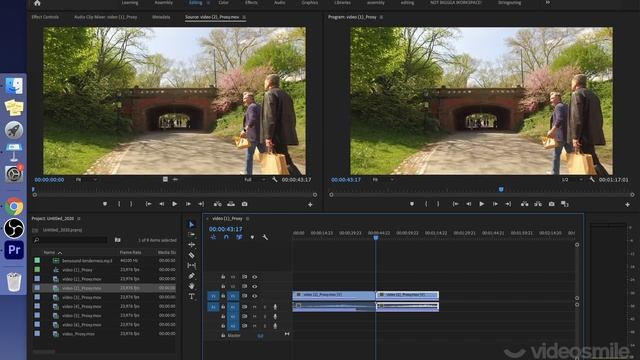This screenshot has width=640, height=360.
Task: Mute the A1 audio track
Action: 254,307
